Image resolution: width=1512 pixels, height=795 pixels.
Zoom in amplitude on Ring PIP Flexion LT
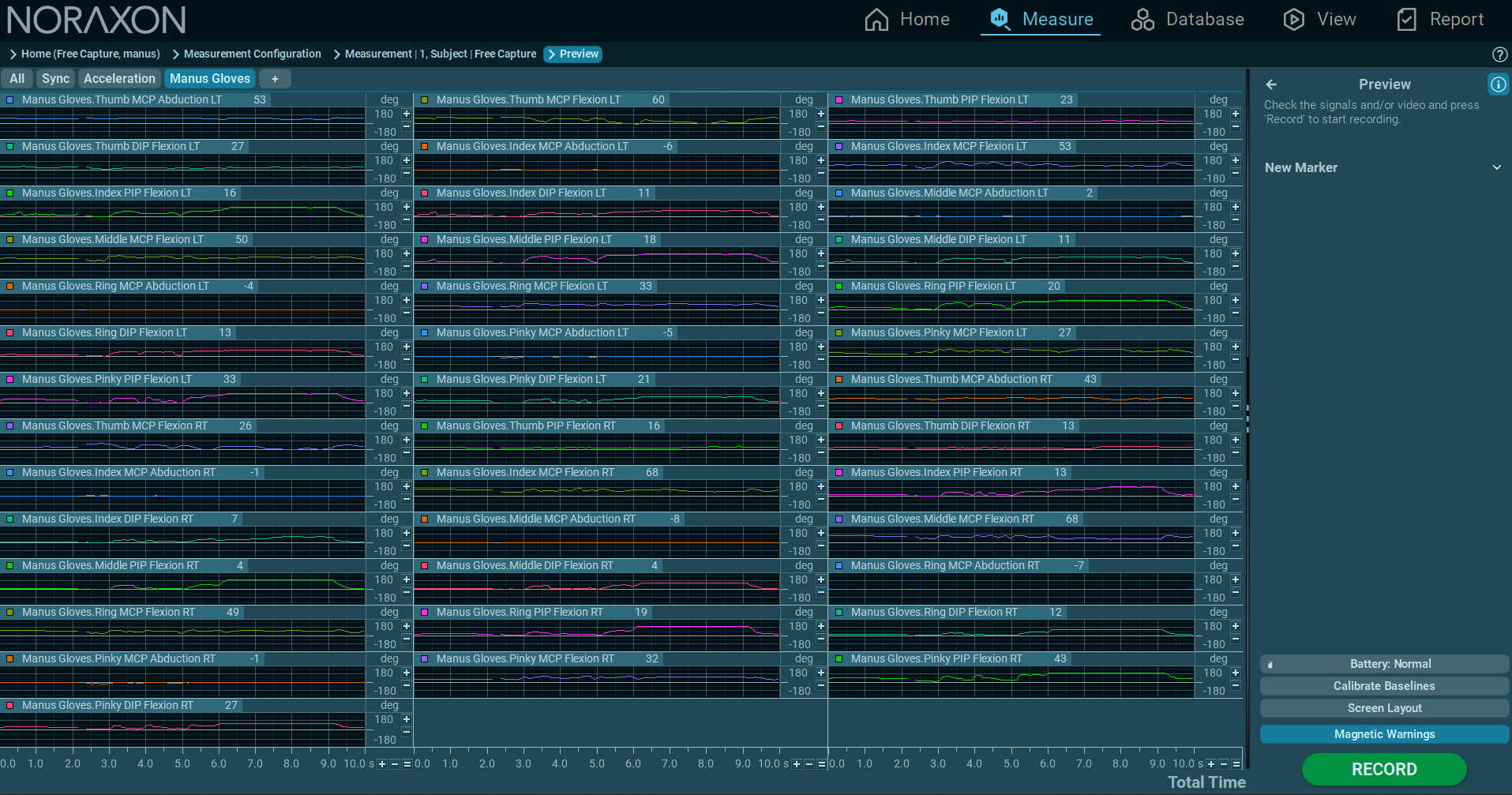[x=1236, y=300]
